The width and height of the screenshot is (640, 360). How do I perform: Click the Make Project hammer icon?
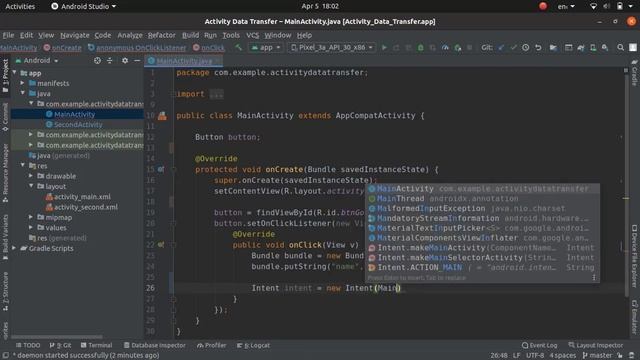238,47
